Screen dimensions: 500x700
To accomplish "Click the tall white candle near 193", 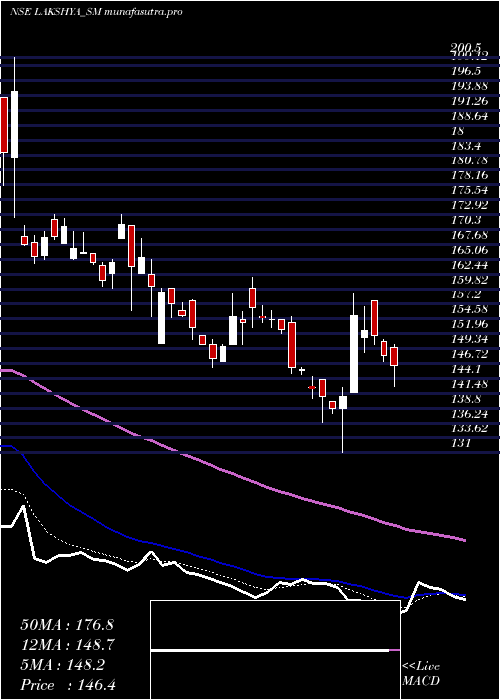I will [14, 124].
